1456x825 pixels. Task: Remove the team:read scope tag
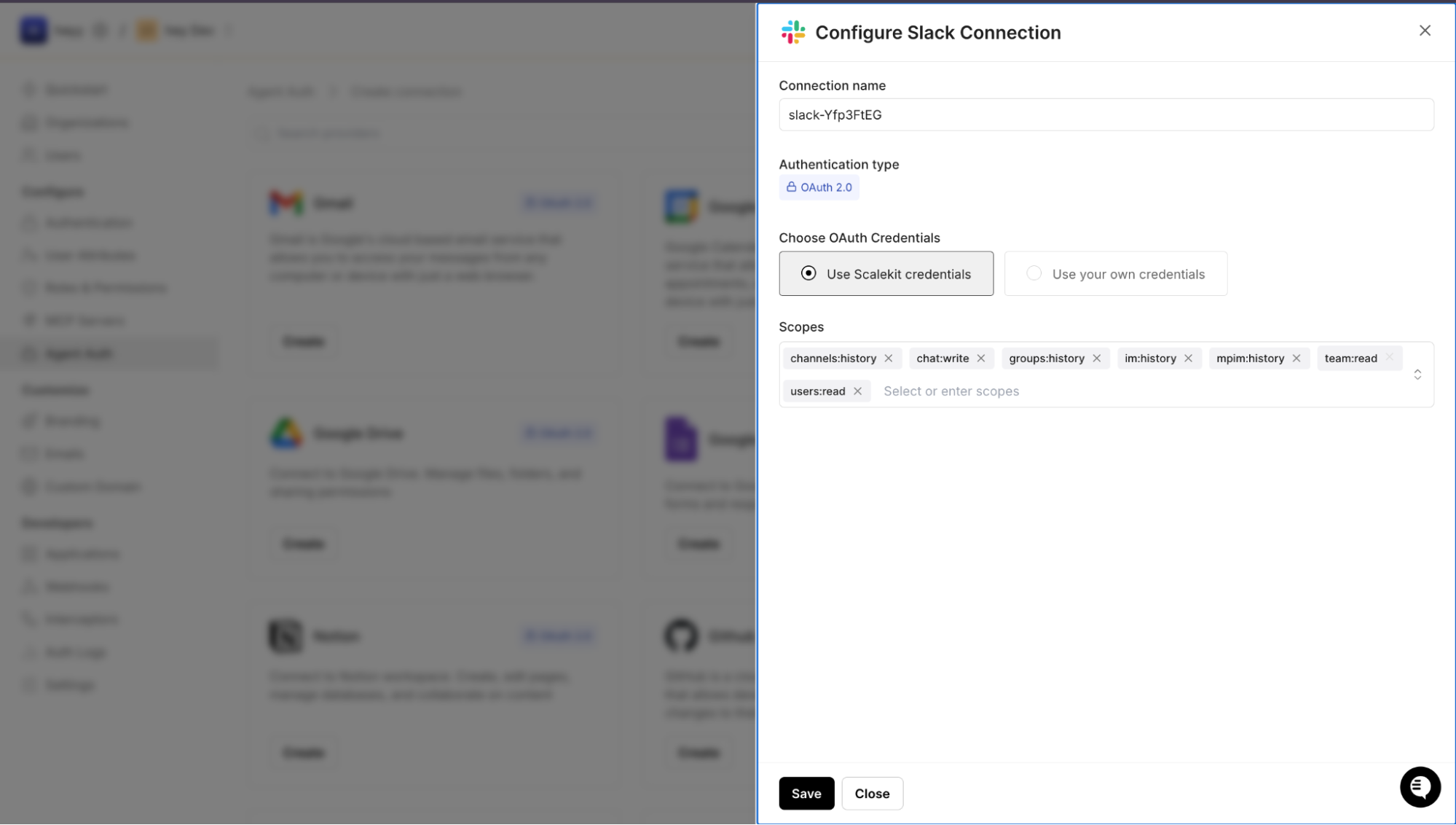pyautogui.click(x=1390, y=357)
